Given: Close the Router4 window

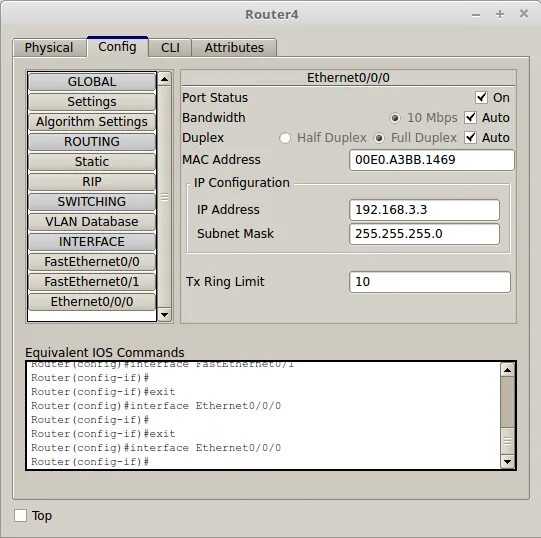Looking at the screenshot, I should [x=524, y=14].
